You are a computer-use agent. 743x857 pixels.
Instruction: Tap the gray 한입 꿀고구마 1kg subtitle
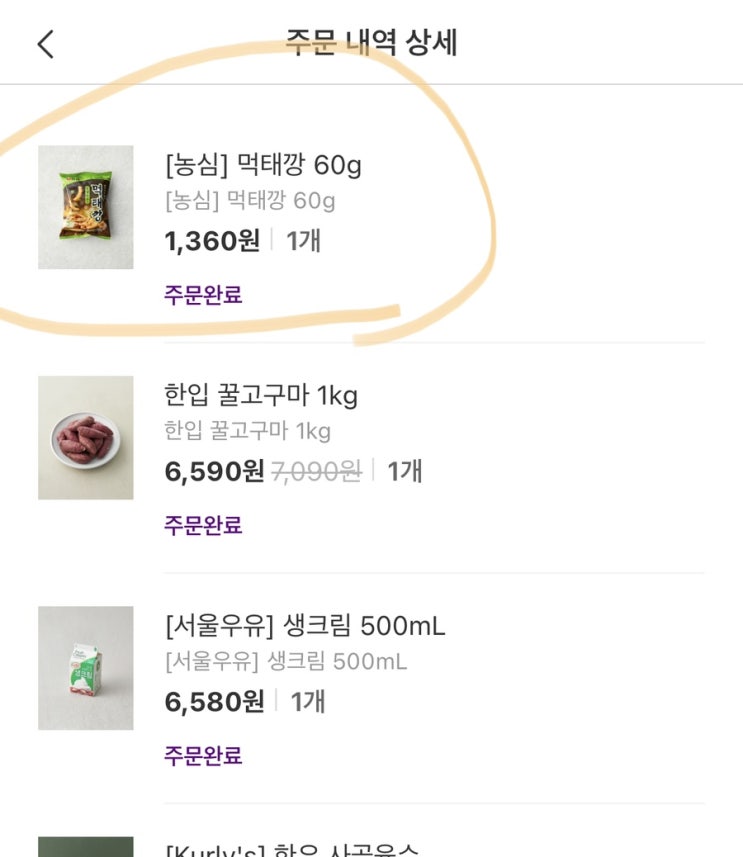tap(247, 431)
